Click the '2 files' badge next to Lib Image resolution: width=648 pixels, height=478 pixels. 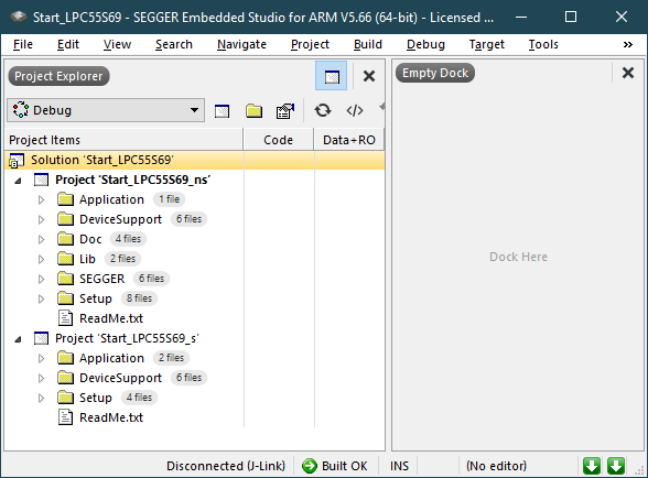[x=123, y=259]
